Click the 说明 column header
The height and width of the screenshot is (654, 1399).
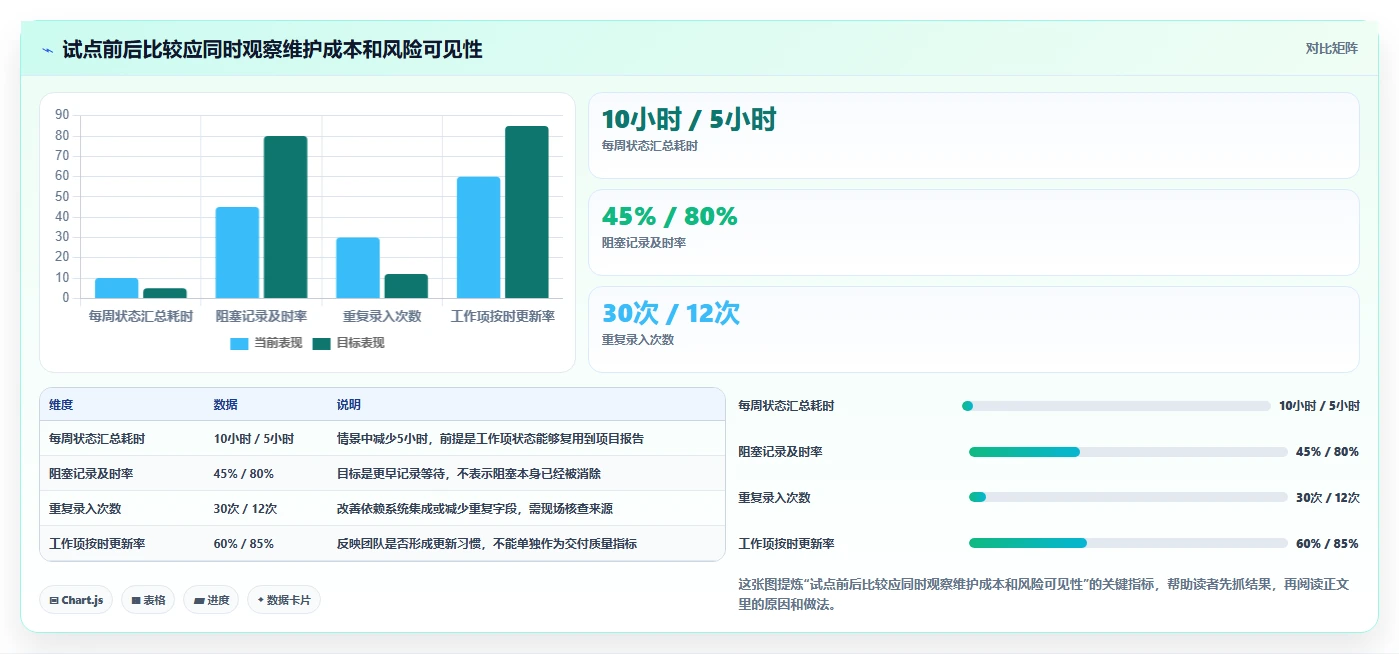click(x=349, y=405)
